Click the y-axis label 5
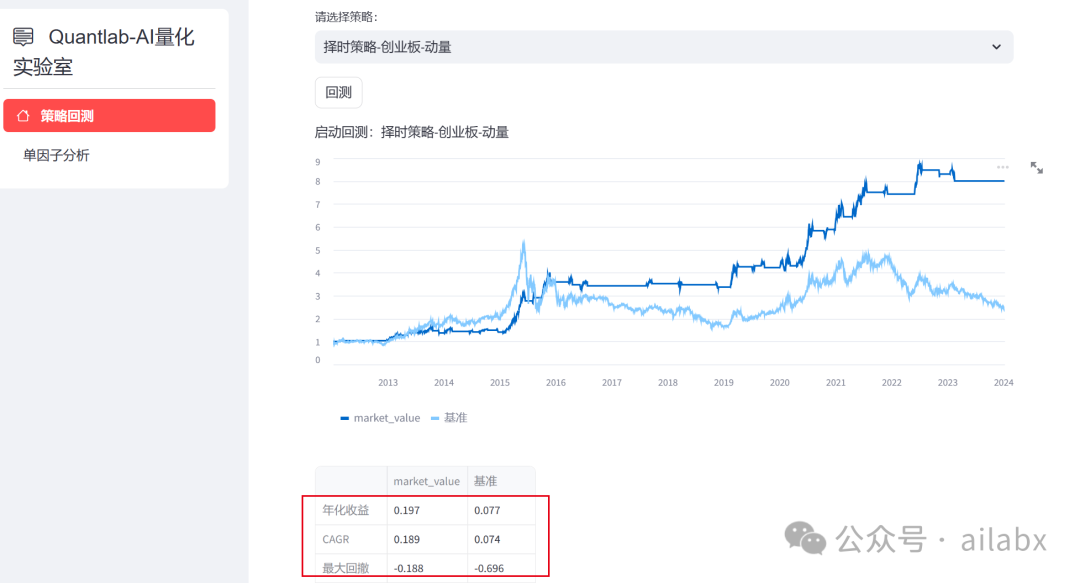 [318, 251]
